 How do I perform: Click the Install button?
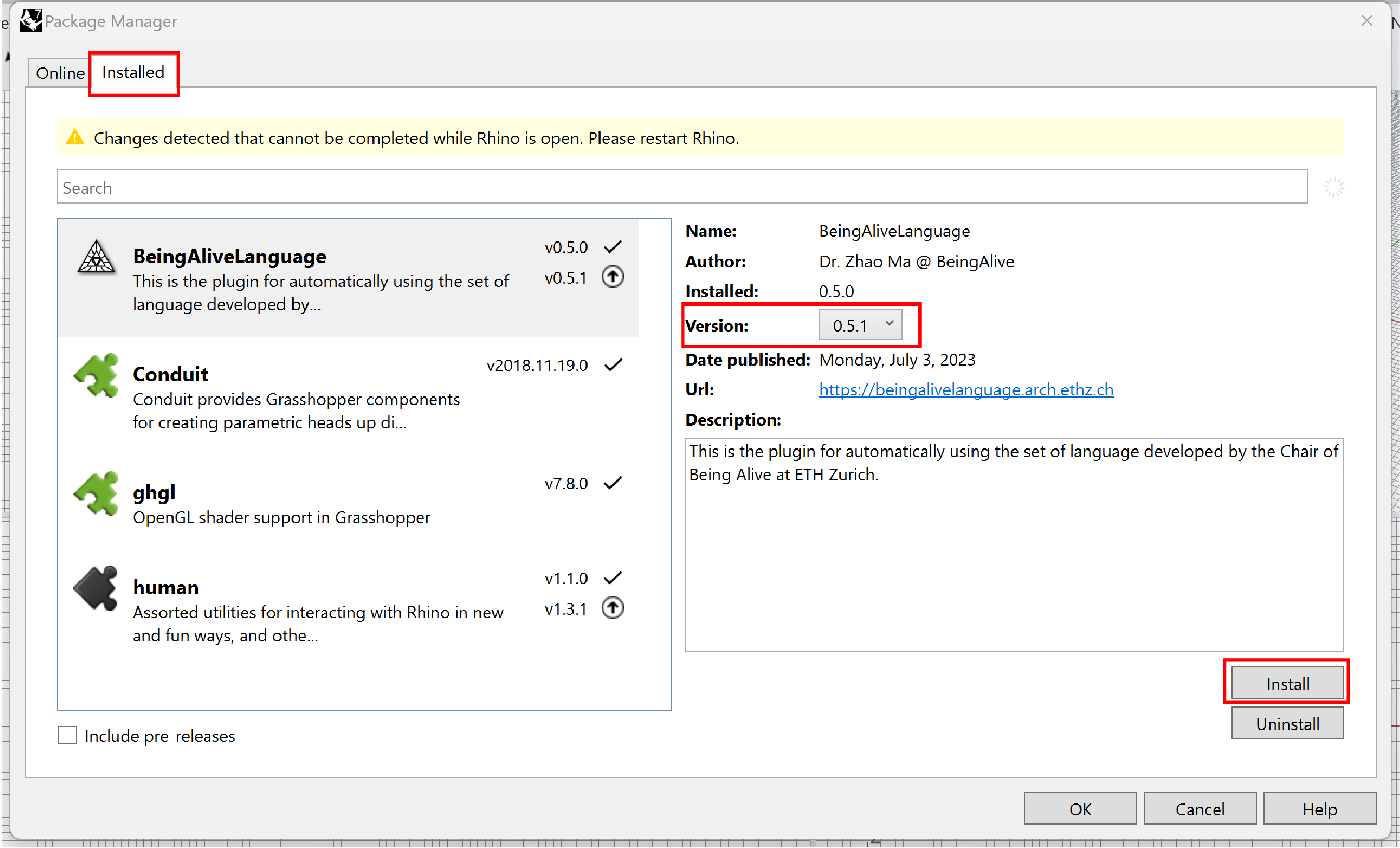(1287, 684)
